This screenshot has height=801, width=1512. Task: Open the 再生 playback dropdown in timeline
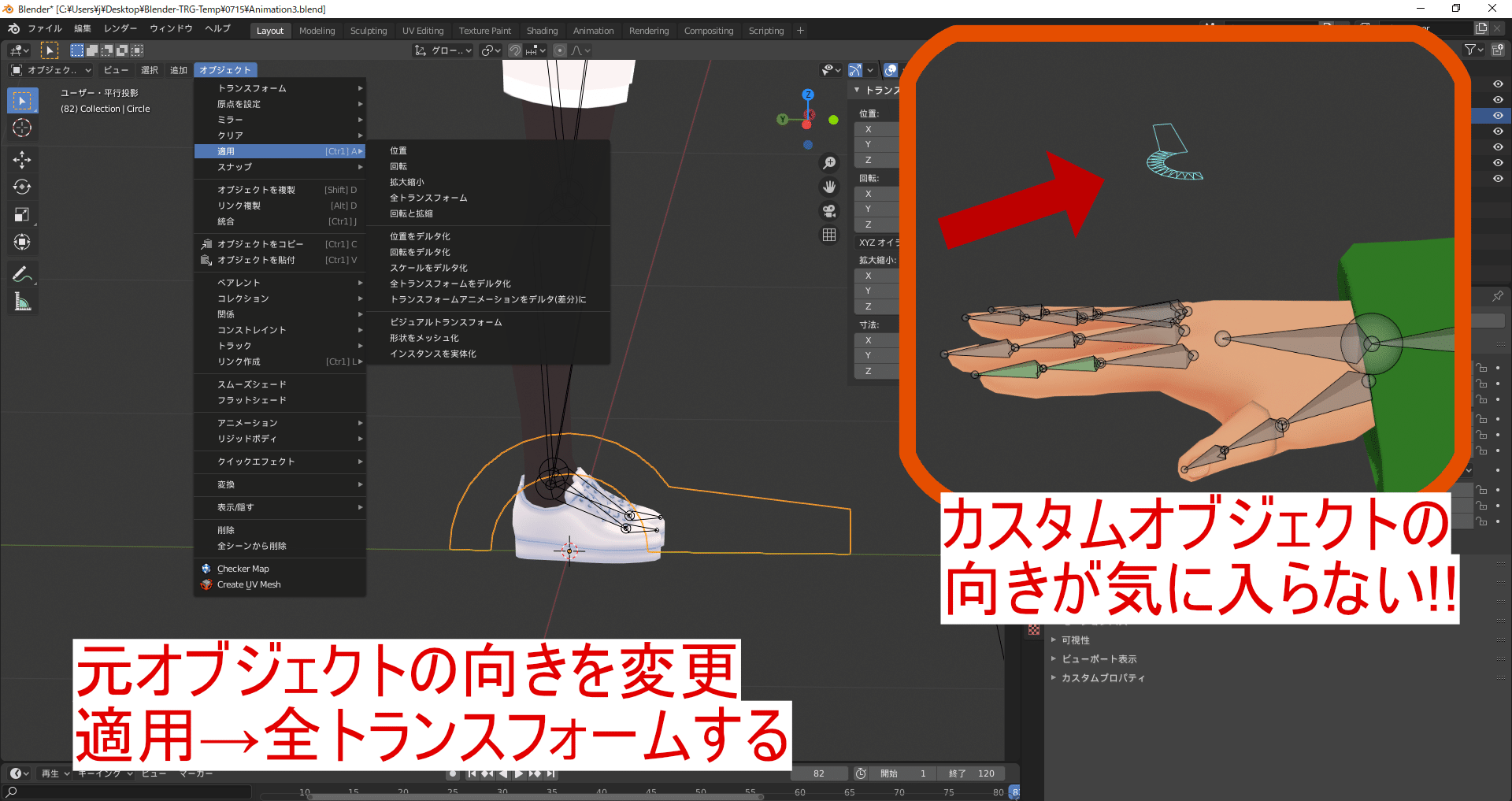pyautogui.click(x=55, y=773)
